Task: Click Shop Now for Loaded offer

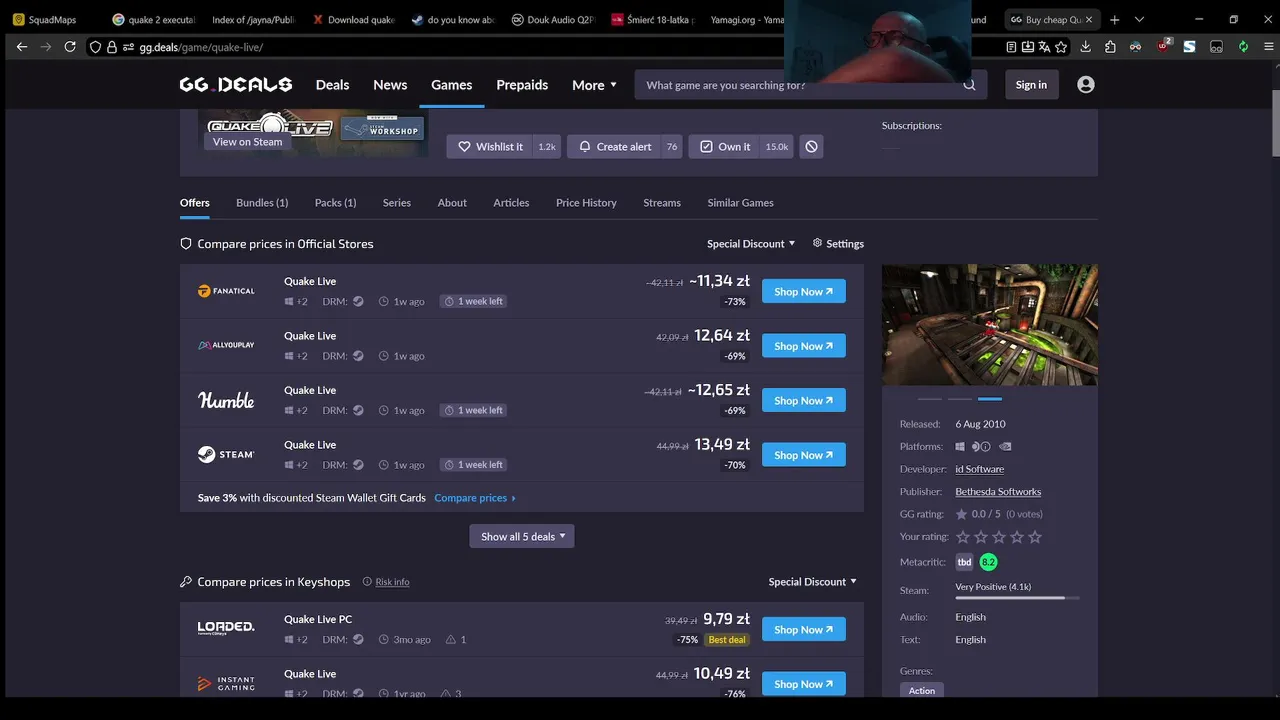Action: click(x=804, y=629)
